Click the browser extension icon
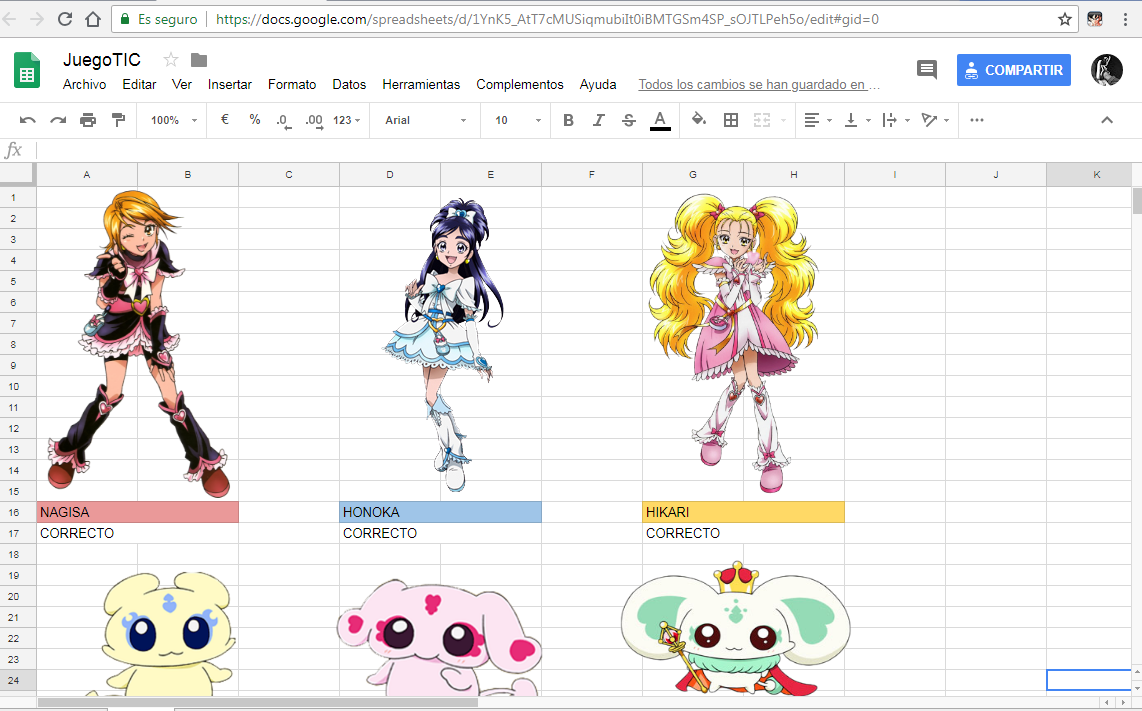Viewport: 1142px width, 711px height. [x=1095, y=19]
